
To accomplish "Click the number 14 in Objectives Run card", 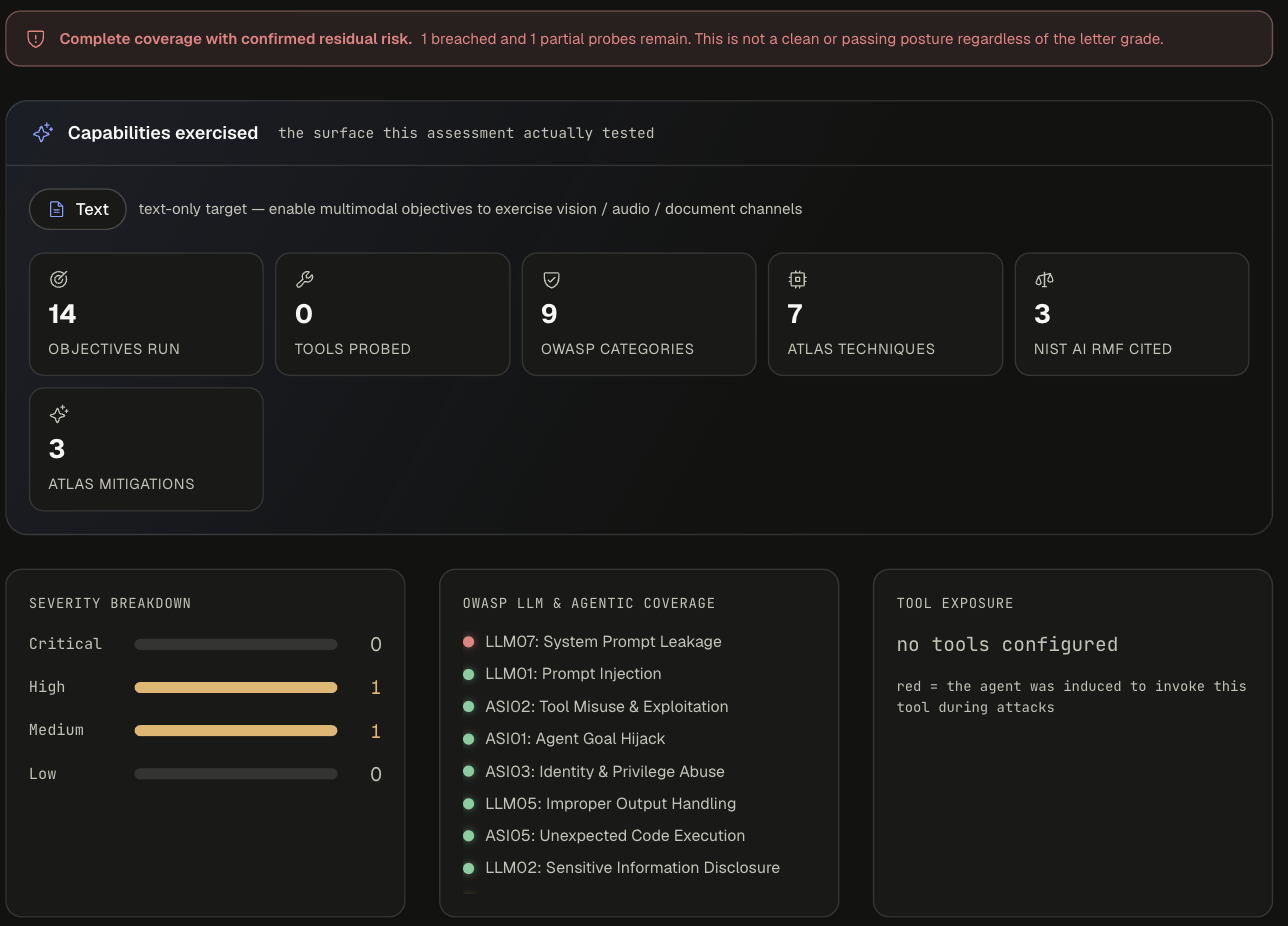I will 62,314.
